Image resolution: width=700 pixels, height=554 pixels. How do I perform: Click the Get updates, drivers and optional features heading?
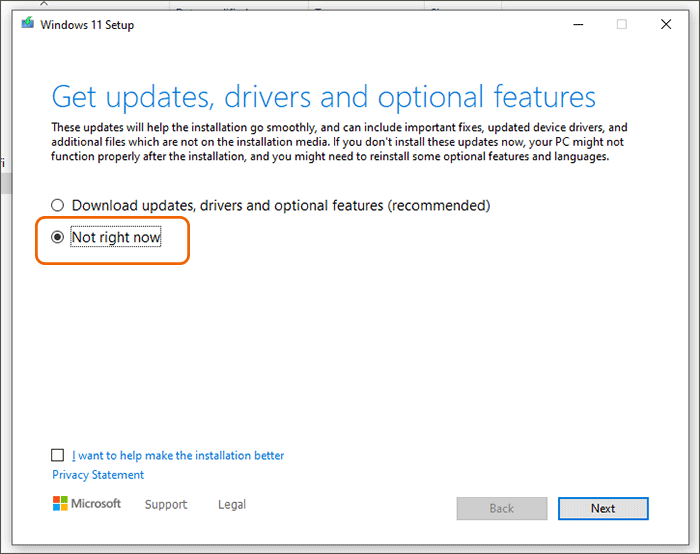click(324, 97)
